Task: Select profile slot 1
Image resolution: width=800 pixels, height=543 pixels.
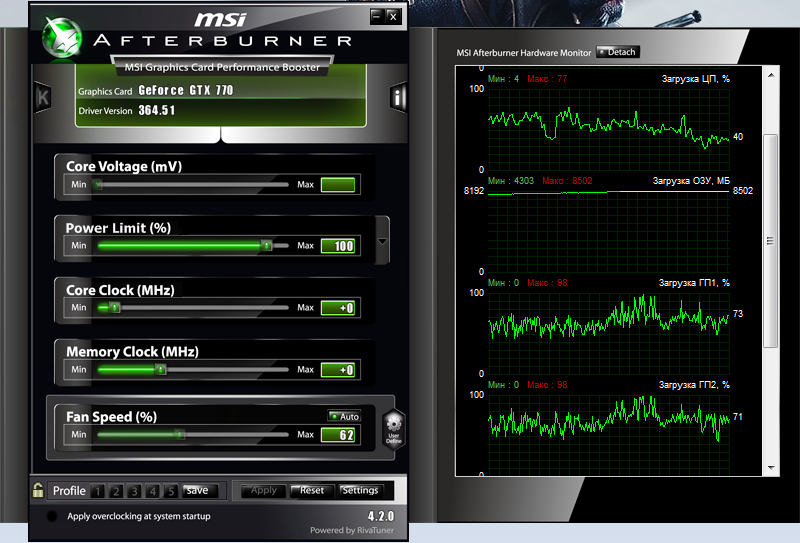Action: click(97, 491)
